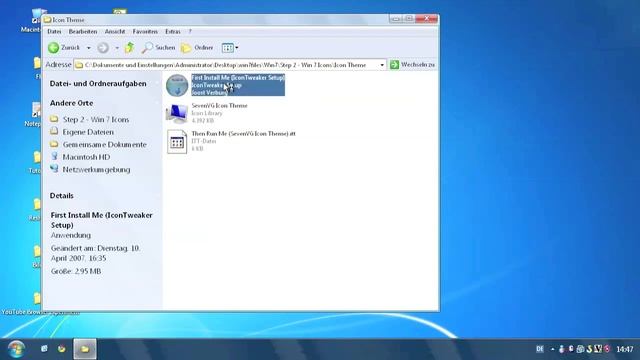Click the Netzwerkumgebung network icon

point(54,169)
